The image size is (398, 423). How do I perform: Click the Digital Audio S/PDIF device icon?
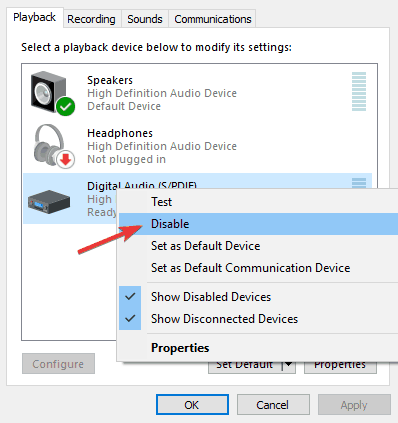click(x=49, y=202)
